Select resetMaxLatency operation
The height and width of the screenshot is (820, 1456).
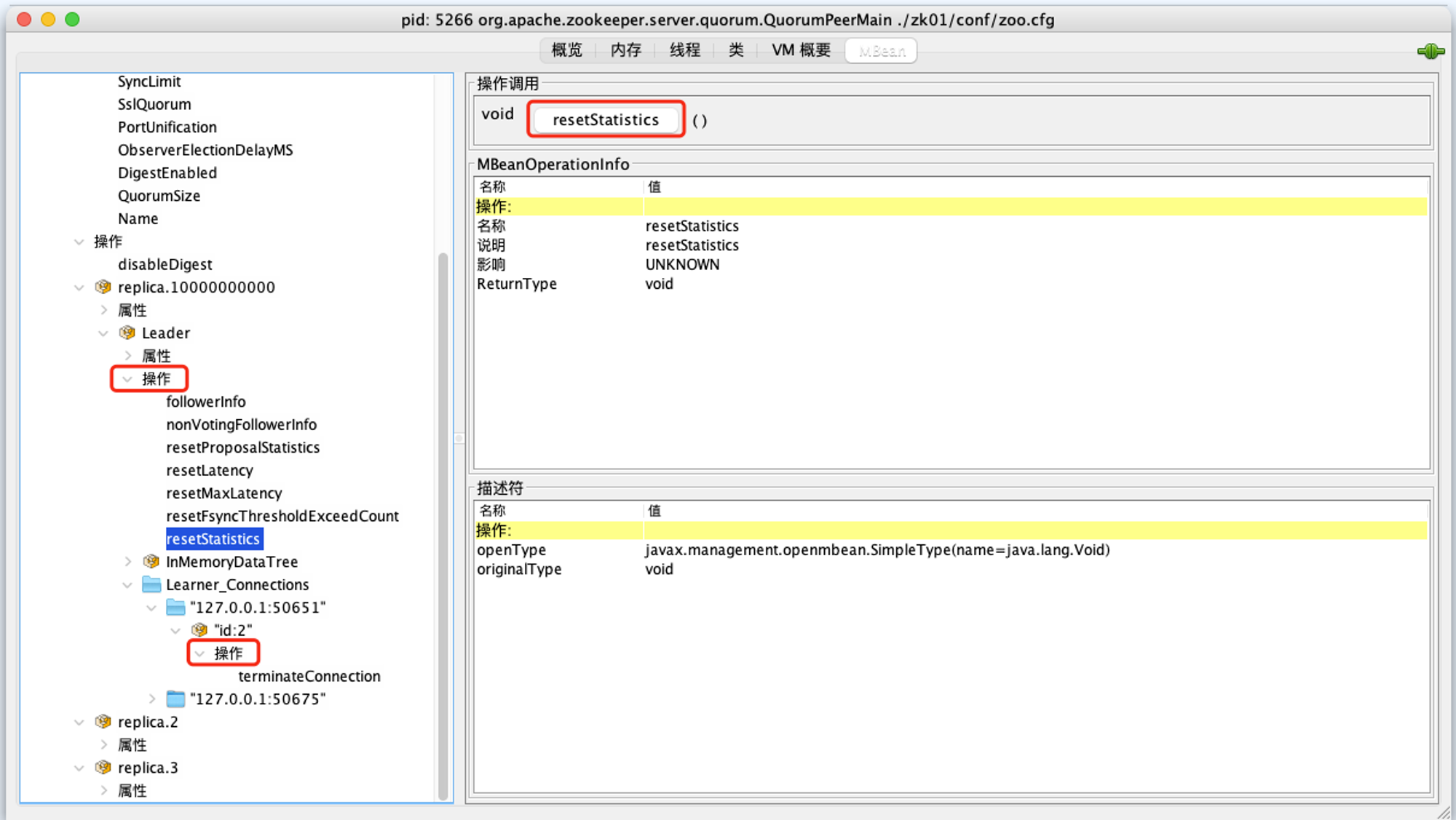(224, 493)
